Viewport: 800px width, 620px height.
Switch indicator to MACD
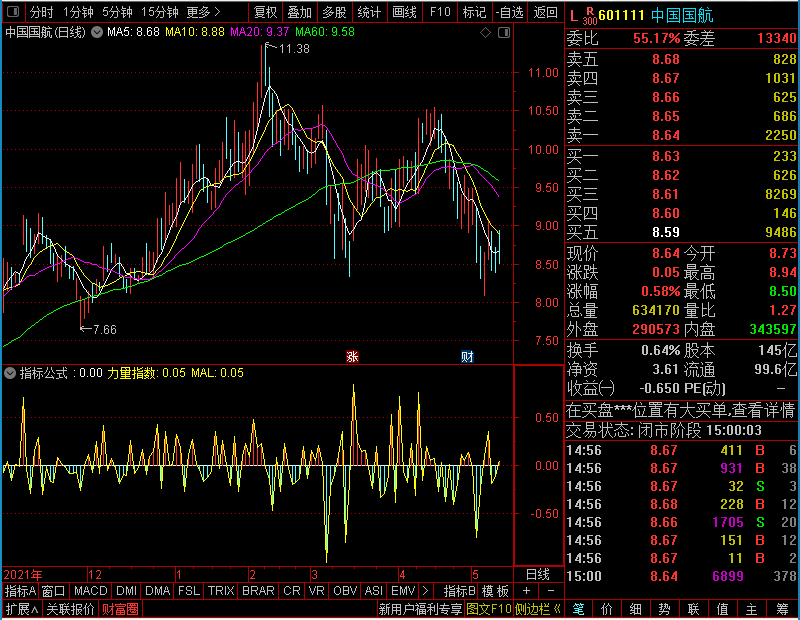90,591
